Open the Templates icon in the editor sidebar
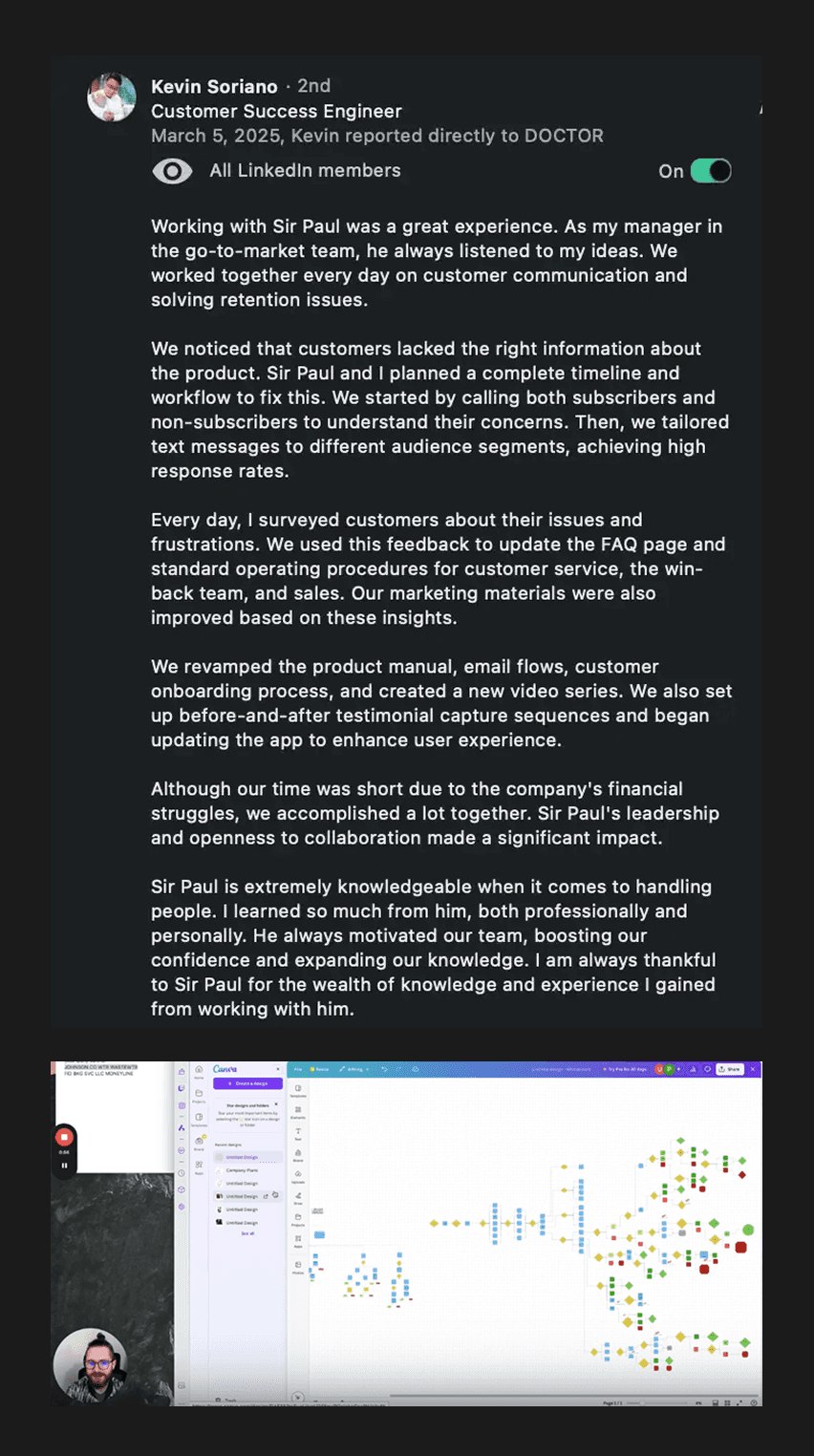814x1456 pixels. click(298, 1089)
